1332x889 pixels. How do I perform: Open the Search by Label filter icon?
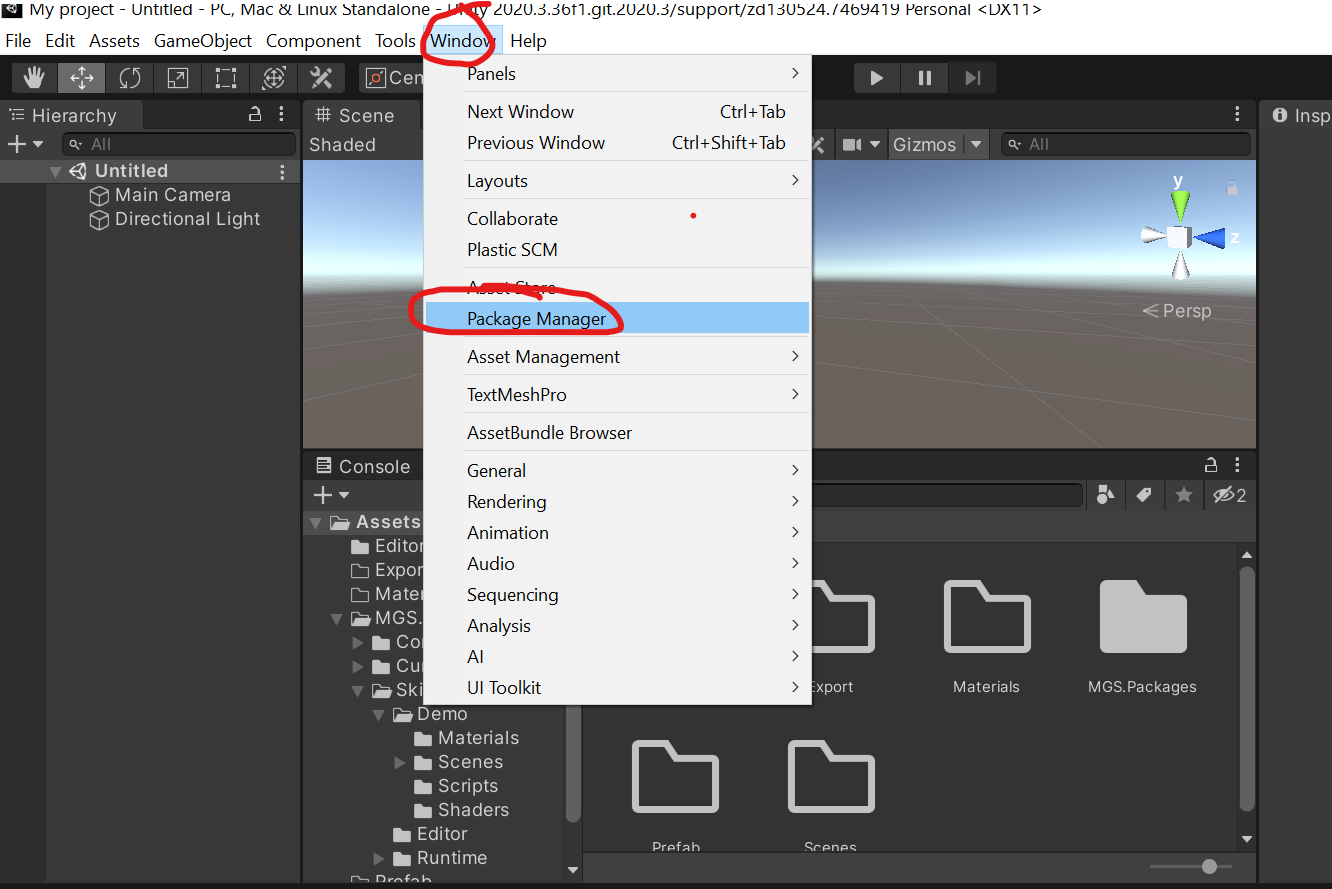tap(1144, 495)
